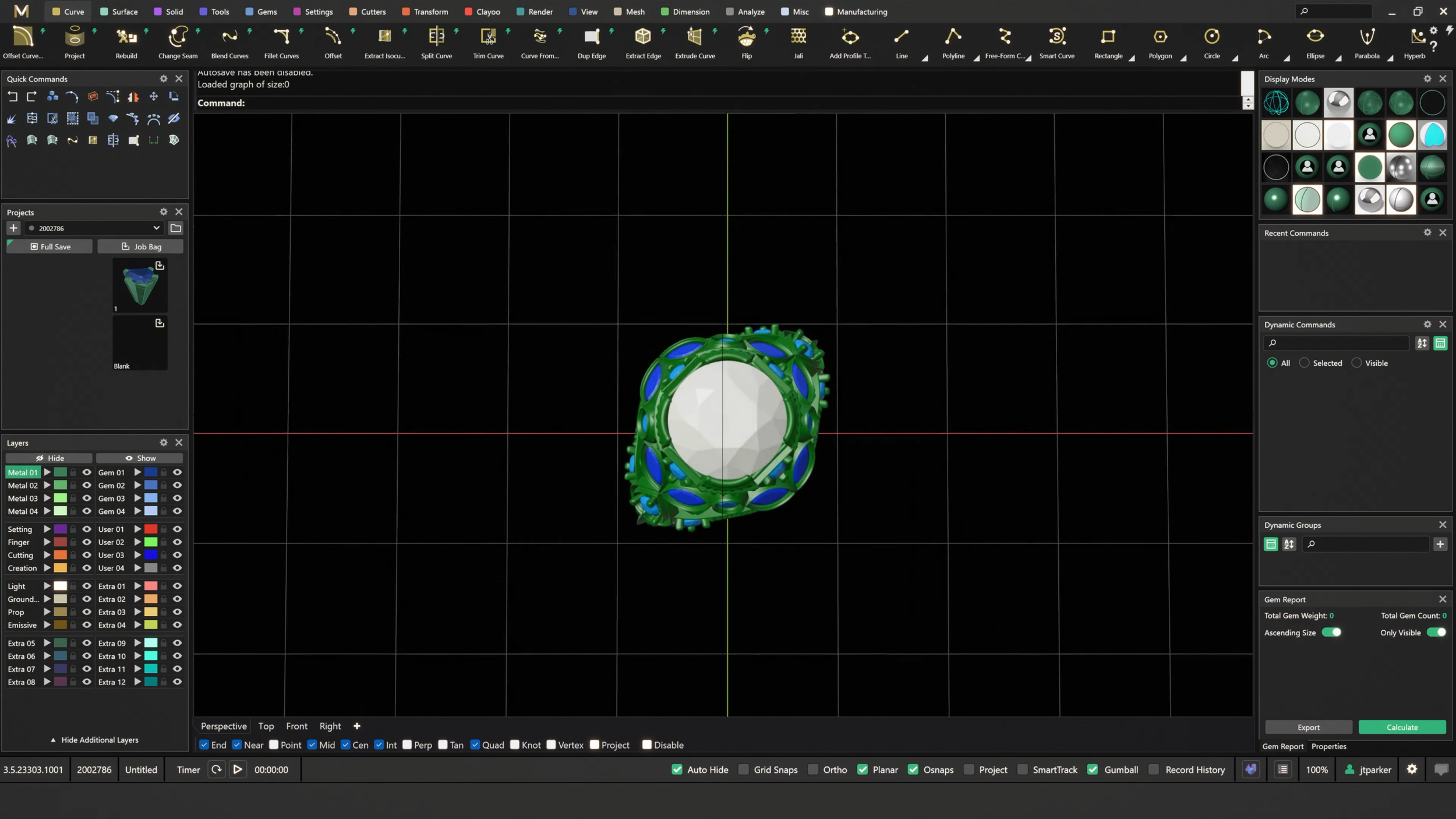Activate the Split Curve tool
Image resolution: width=1456 pixels, height=819 pixels.
(436, 42)
